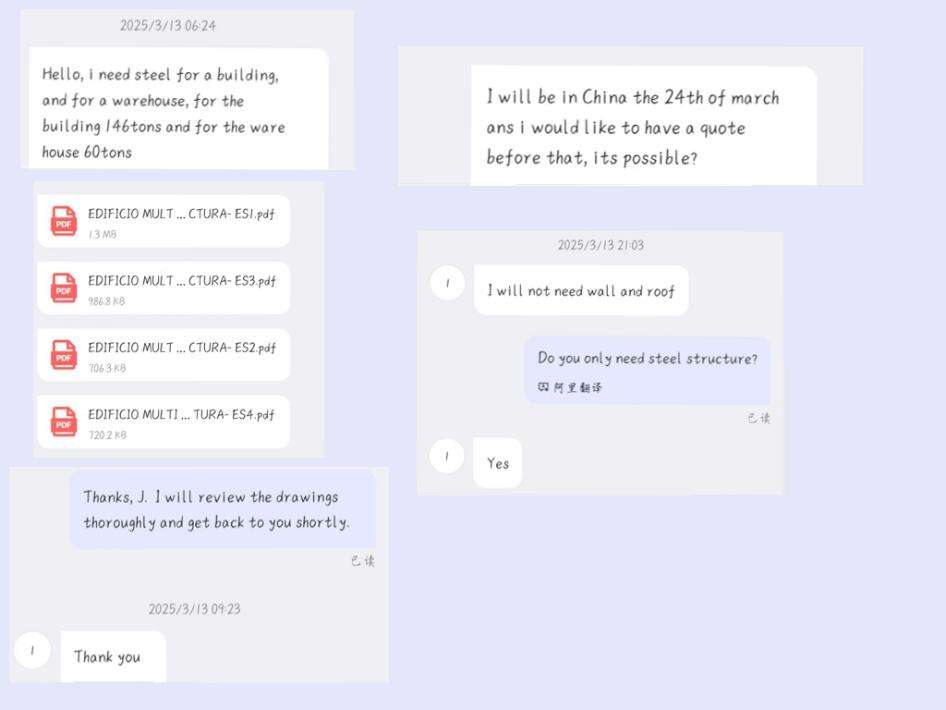Click the 2025/3/13 21:03 timestamp
Image resolution: width=946 pixels, height=710 pixels.
[600, 245]
